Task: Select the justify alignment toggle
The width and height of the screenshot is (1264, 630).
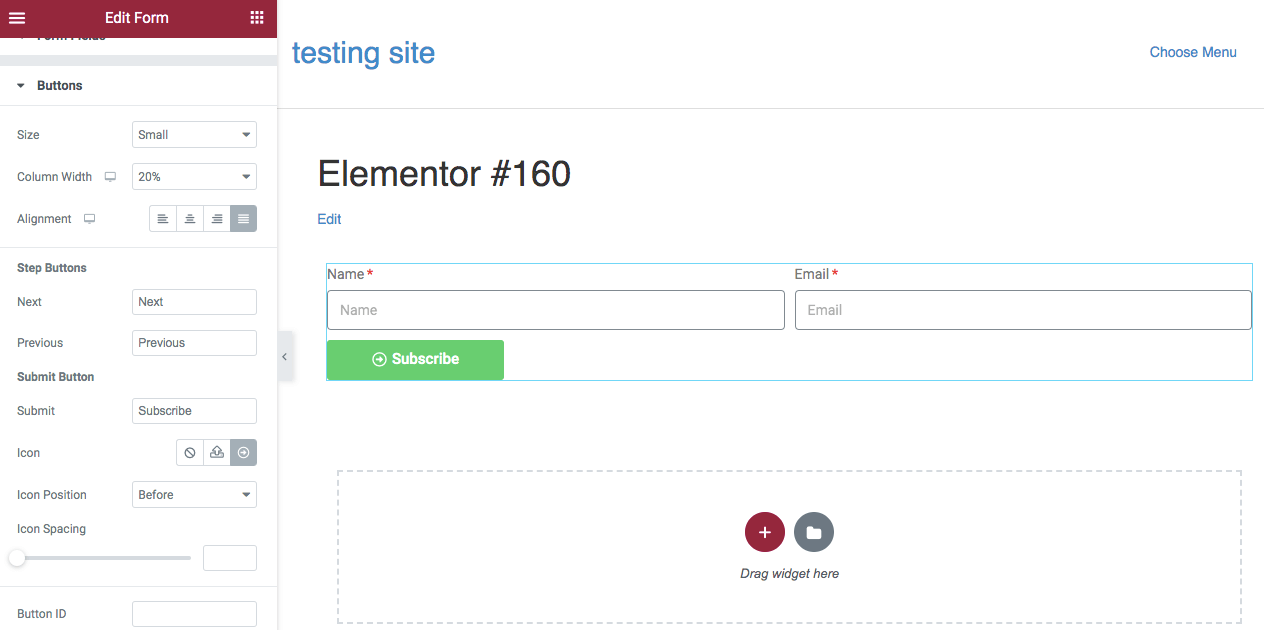Action: tap(243, 218)
